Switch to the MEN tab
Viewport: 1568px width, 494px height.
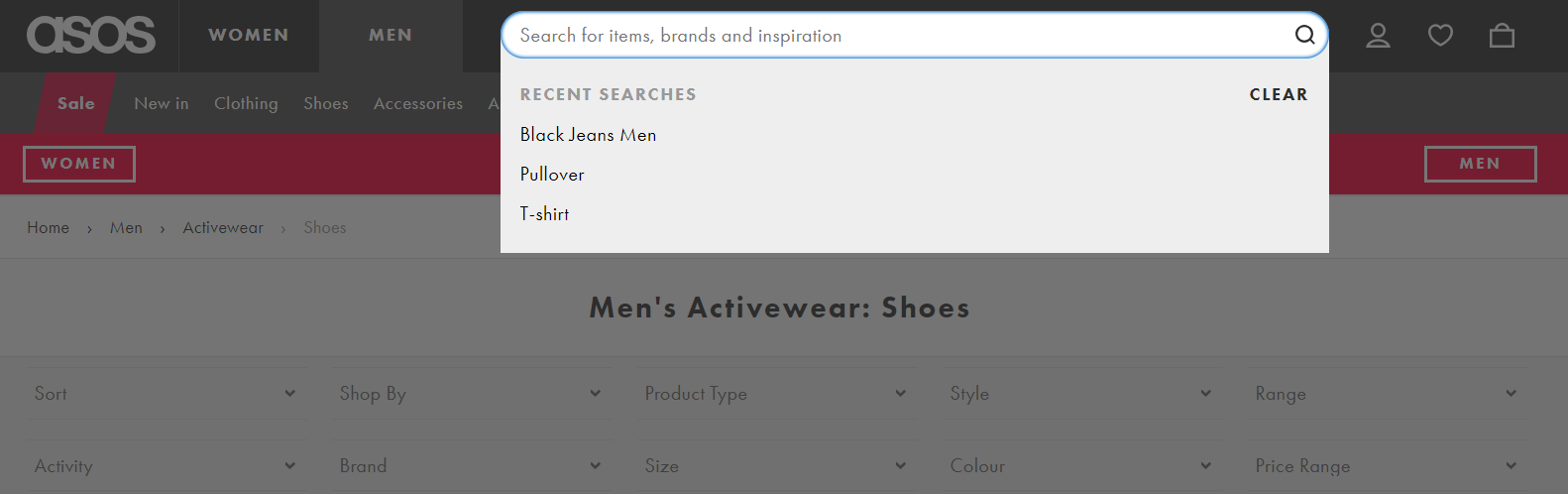pyautogui.click(x=391, y=36)
